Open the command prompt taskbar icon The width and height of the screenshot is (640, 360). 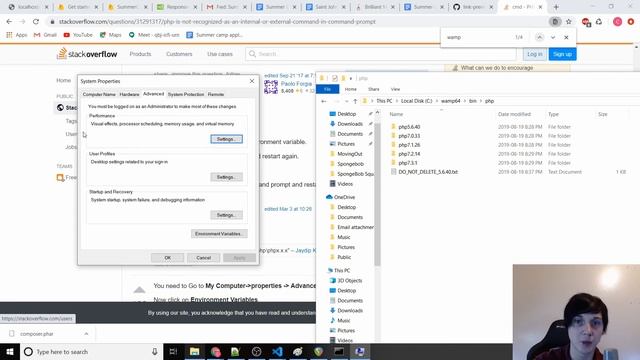pyautogui.click(x=339, y=351)
